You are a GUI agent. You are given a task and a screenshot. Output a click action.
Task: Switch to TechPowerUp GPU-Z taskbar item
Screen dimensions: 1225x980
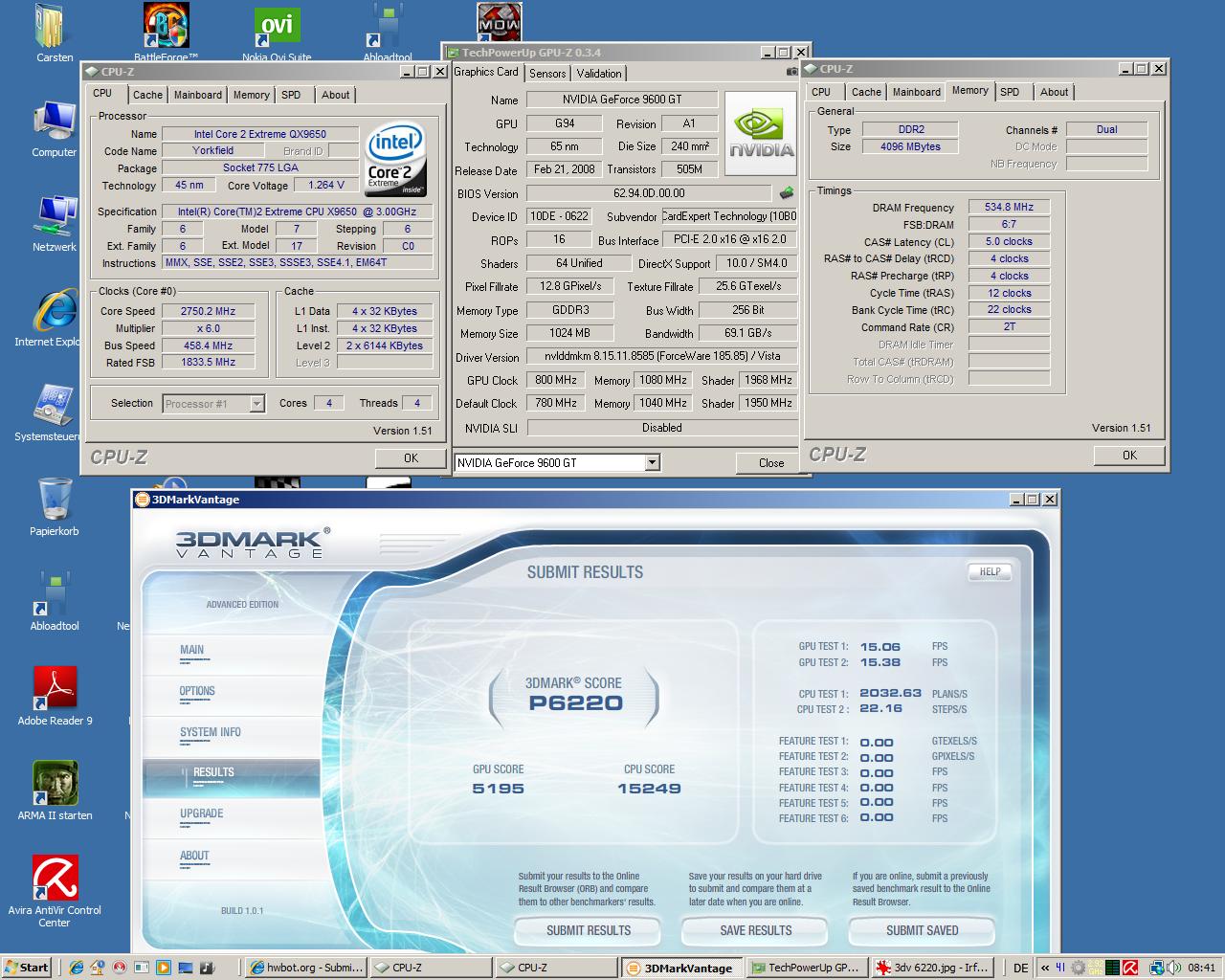(807, 968)
